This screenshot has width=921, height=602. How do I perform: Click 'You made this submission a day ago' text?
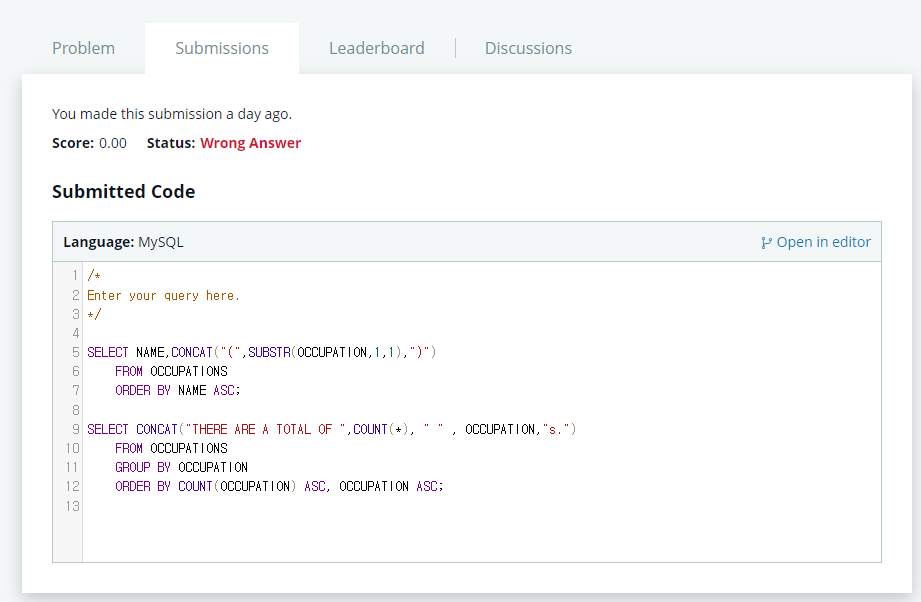coord(172,114)
